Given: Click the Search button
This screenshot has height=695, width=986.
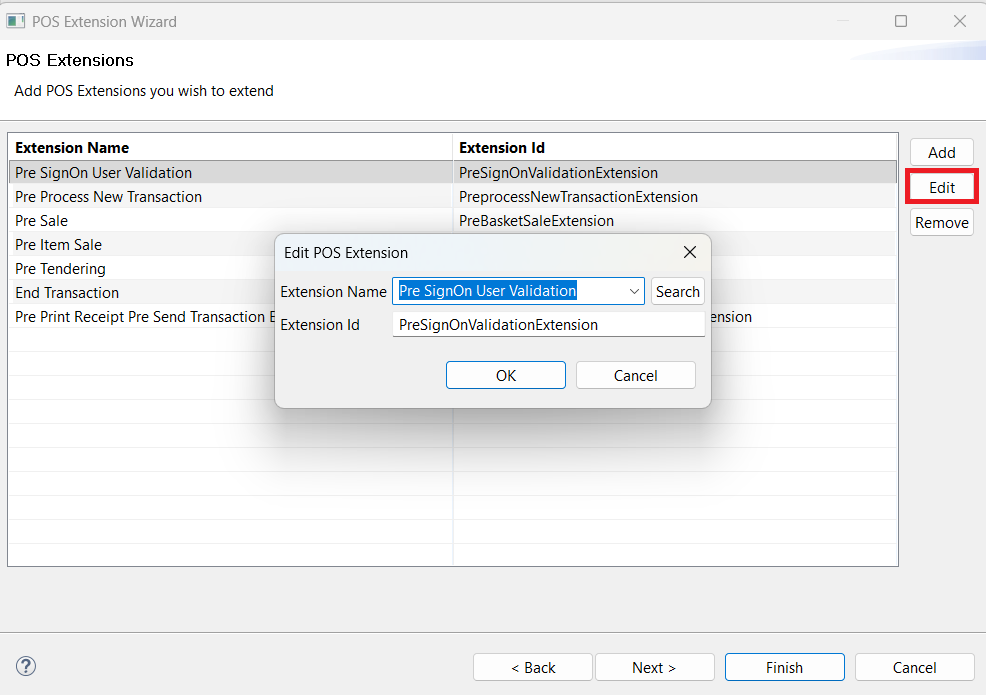Looking at the screenshot, I should pos(677,291).
